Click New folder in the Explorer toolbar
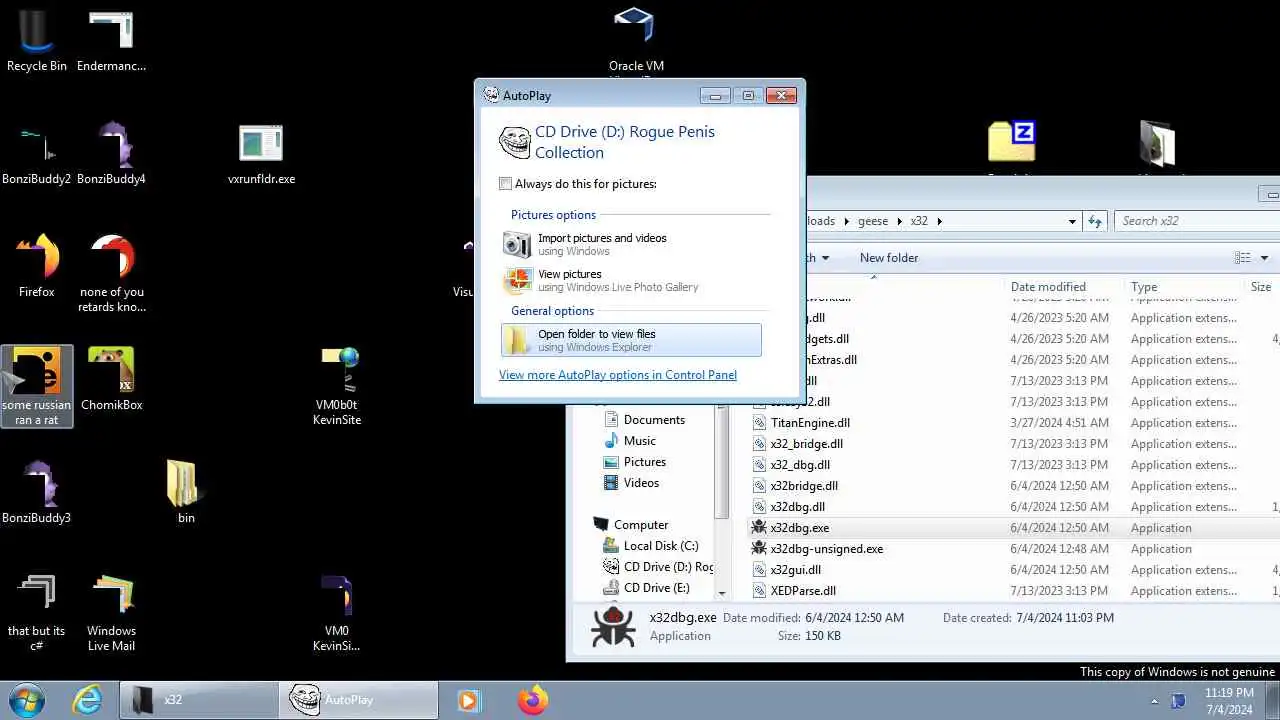This screenshot has width=1280, height=720. 889,258
